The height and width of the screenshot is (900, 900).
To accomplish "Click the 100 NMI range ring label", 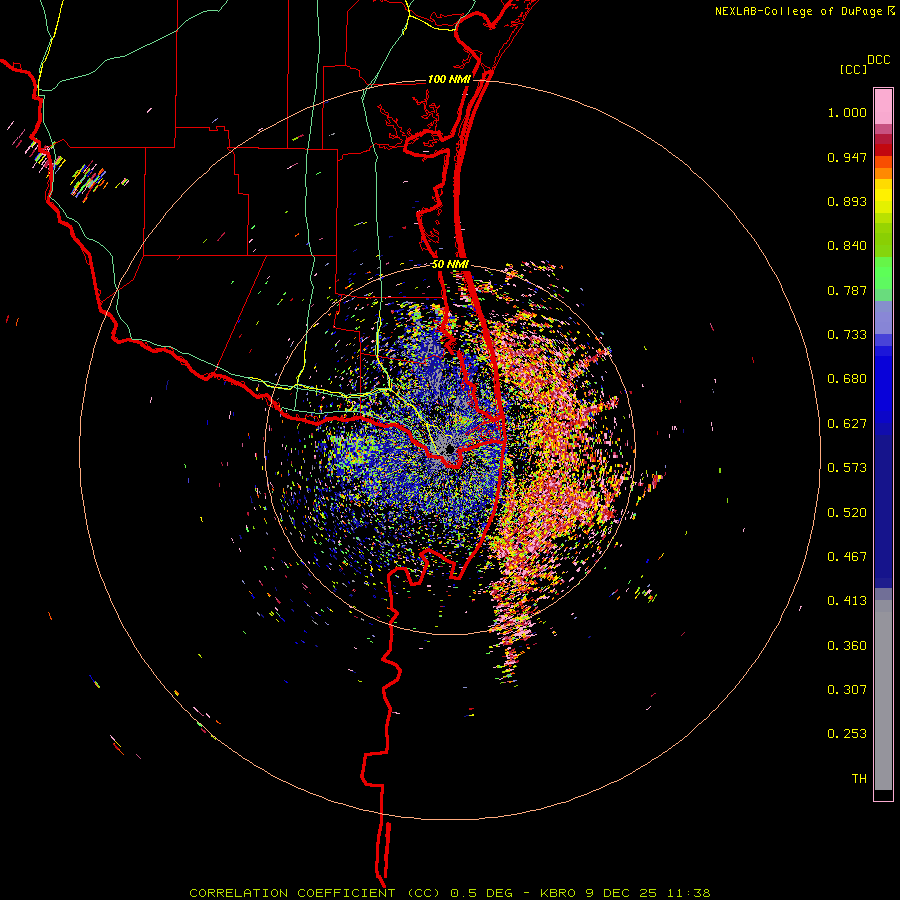I will coord(448,79).
